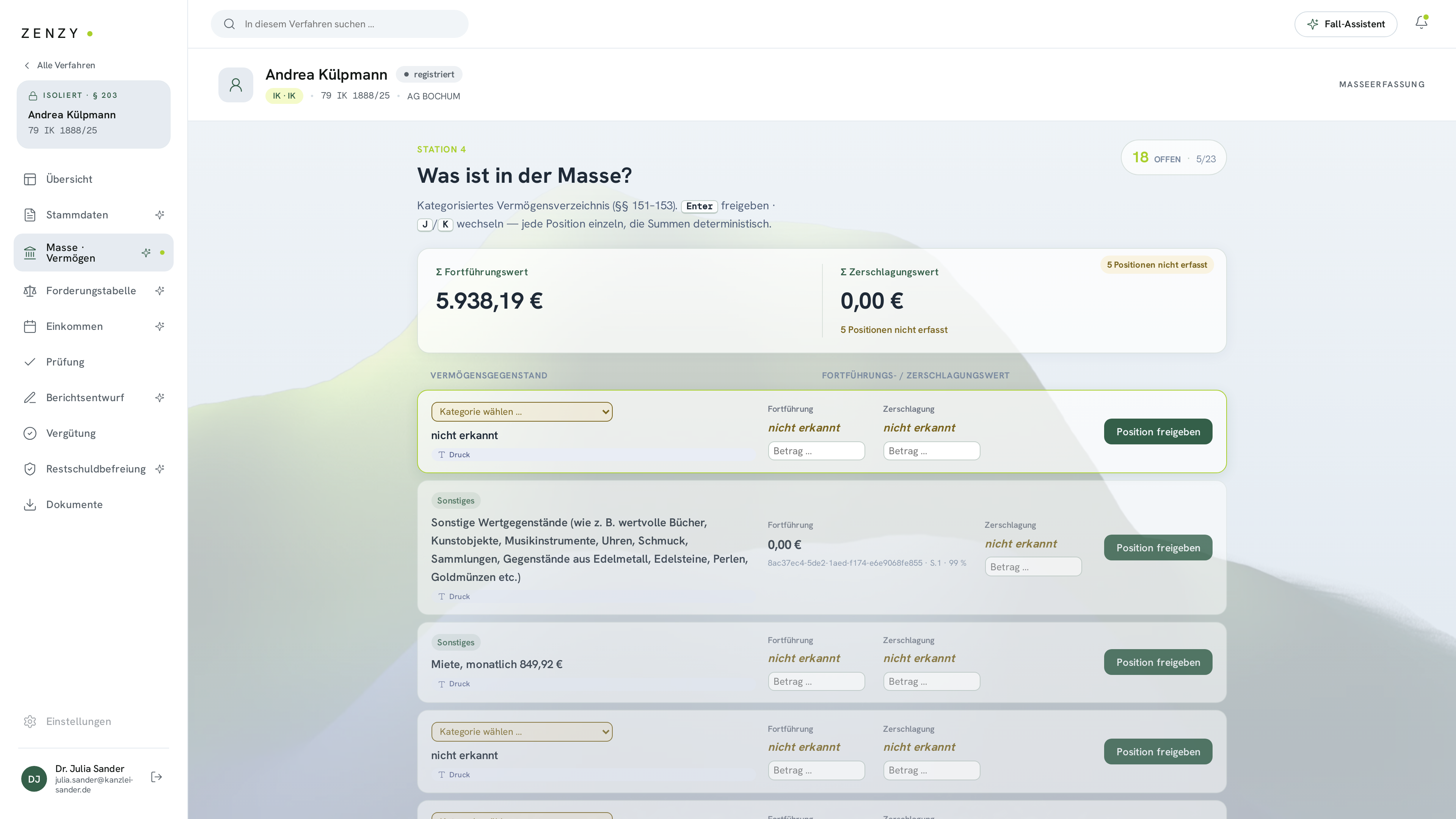This screenshot has width=1456, height=819.
Task: Click the Restschuldbefreiung shield icon
Action: [30, 469]
